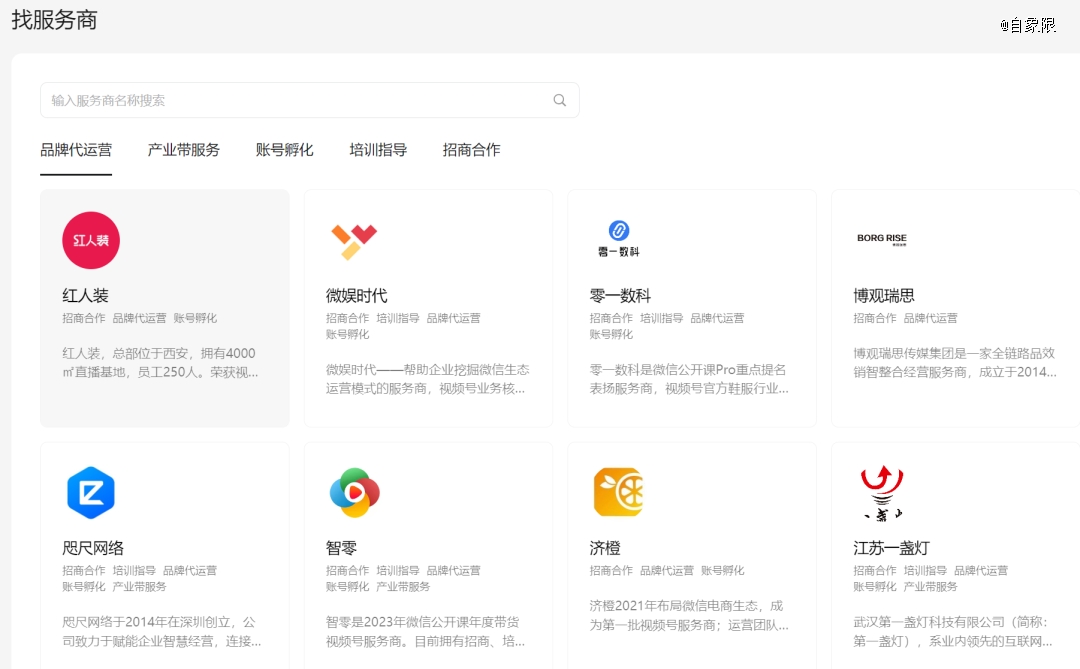Viewport: 1080px width, 669px height.
Task: Select the 品牌代运营 tab
Action: 76,150
